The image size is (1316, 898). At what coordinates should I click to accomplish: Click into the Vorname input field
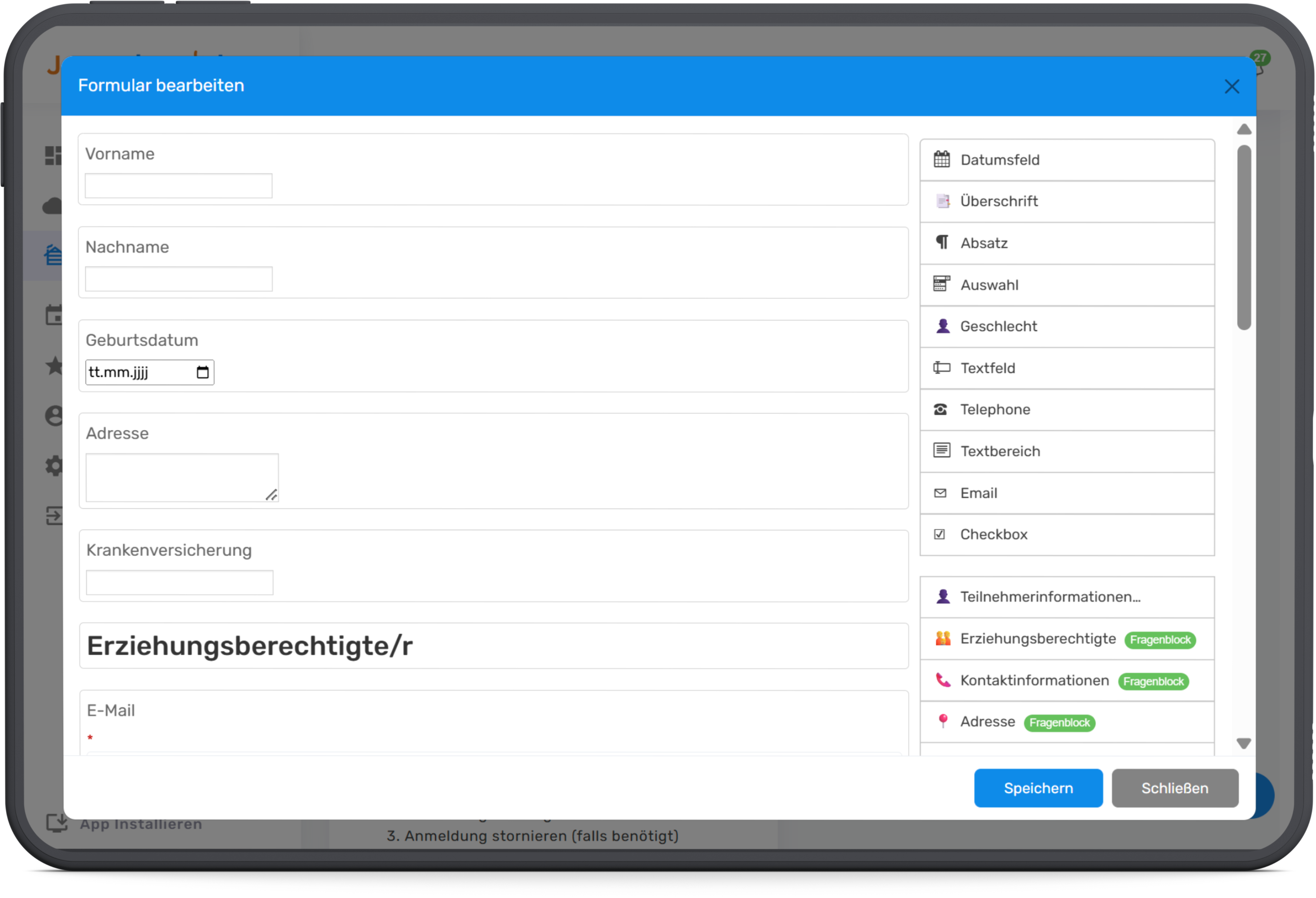pos(178,186)
